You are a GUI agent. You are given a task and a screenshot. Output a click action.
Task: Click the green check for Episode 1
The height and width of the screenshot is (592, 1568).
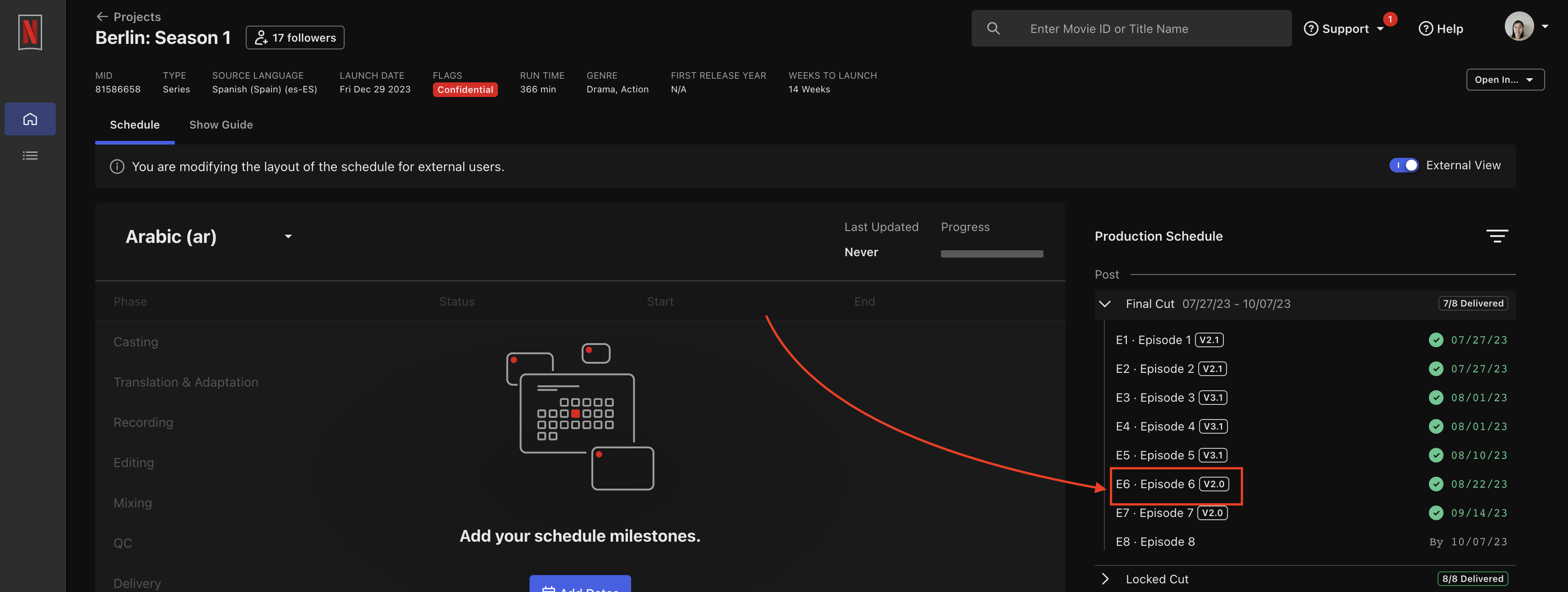1435,340
